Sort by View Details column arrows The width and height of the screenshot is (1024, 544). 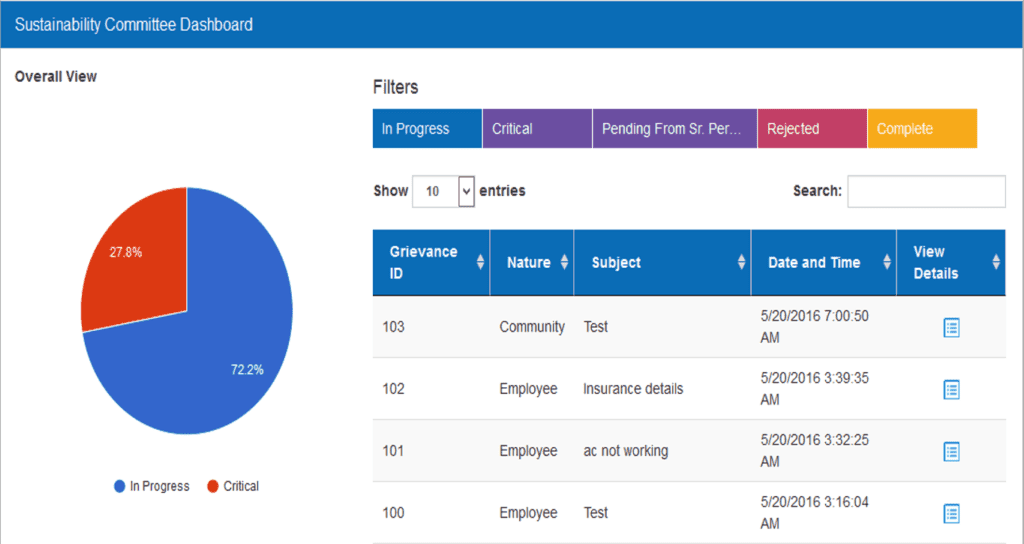tap(995, 262)
